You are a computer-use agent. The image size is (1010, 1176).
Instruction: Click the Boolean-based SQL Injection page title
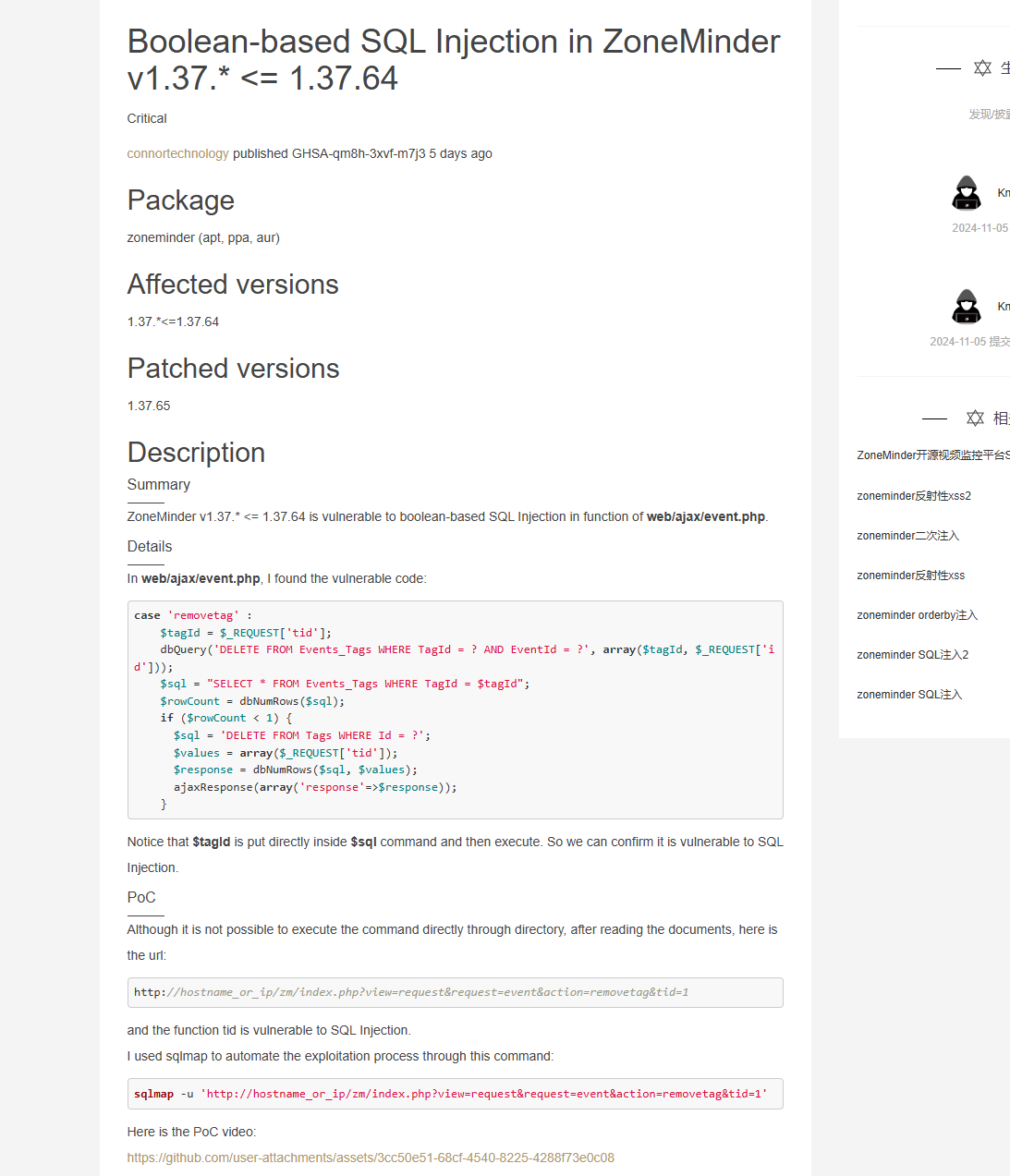click(x=453, y=60)
